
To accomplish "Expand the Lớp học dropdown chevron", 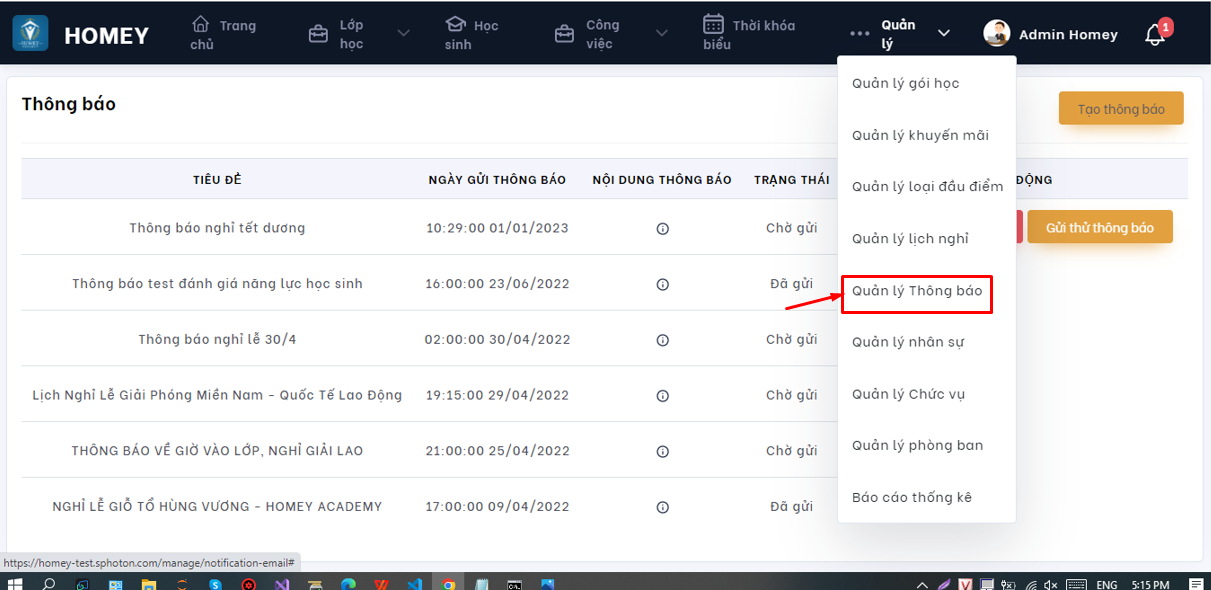I will click(403, 34).
